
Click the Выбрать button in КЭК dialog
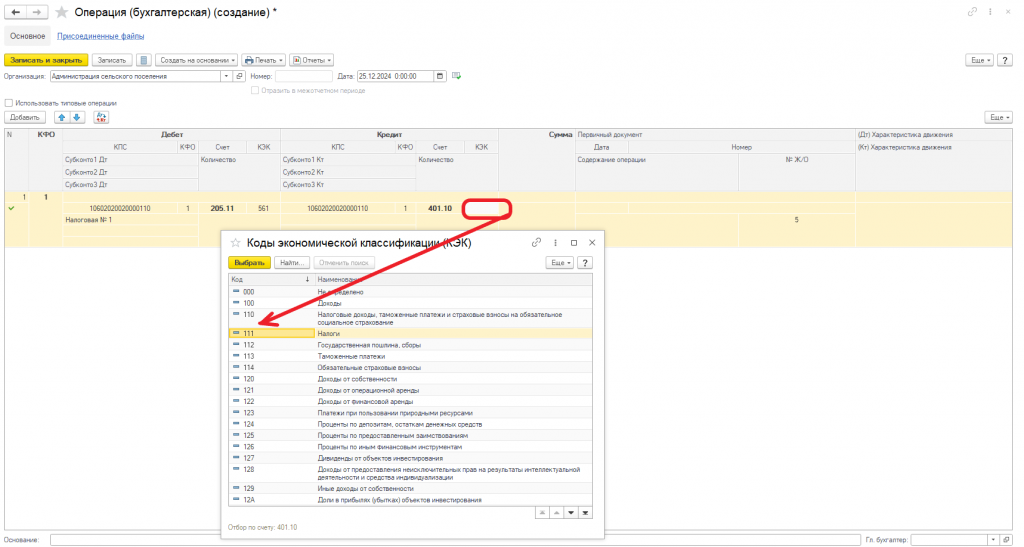click(249, 262)
